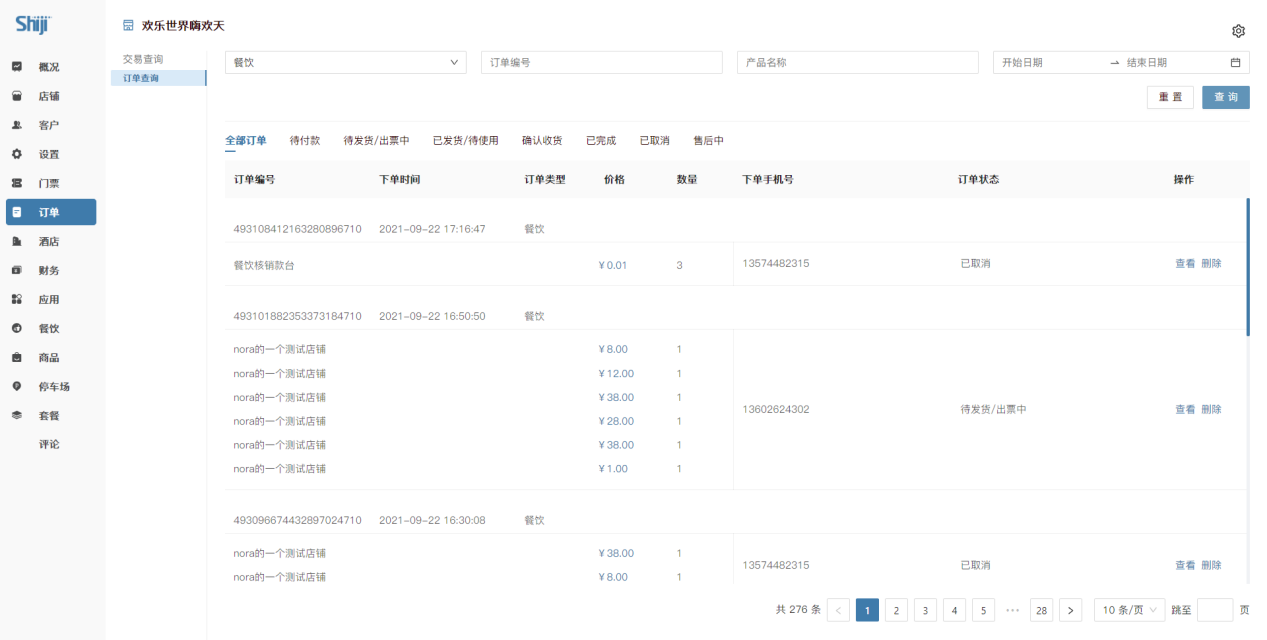Select the 套餐 package icon

pyautogui.click(x=17, y=415)
